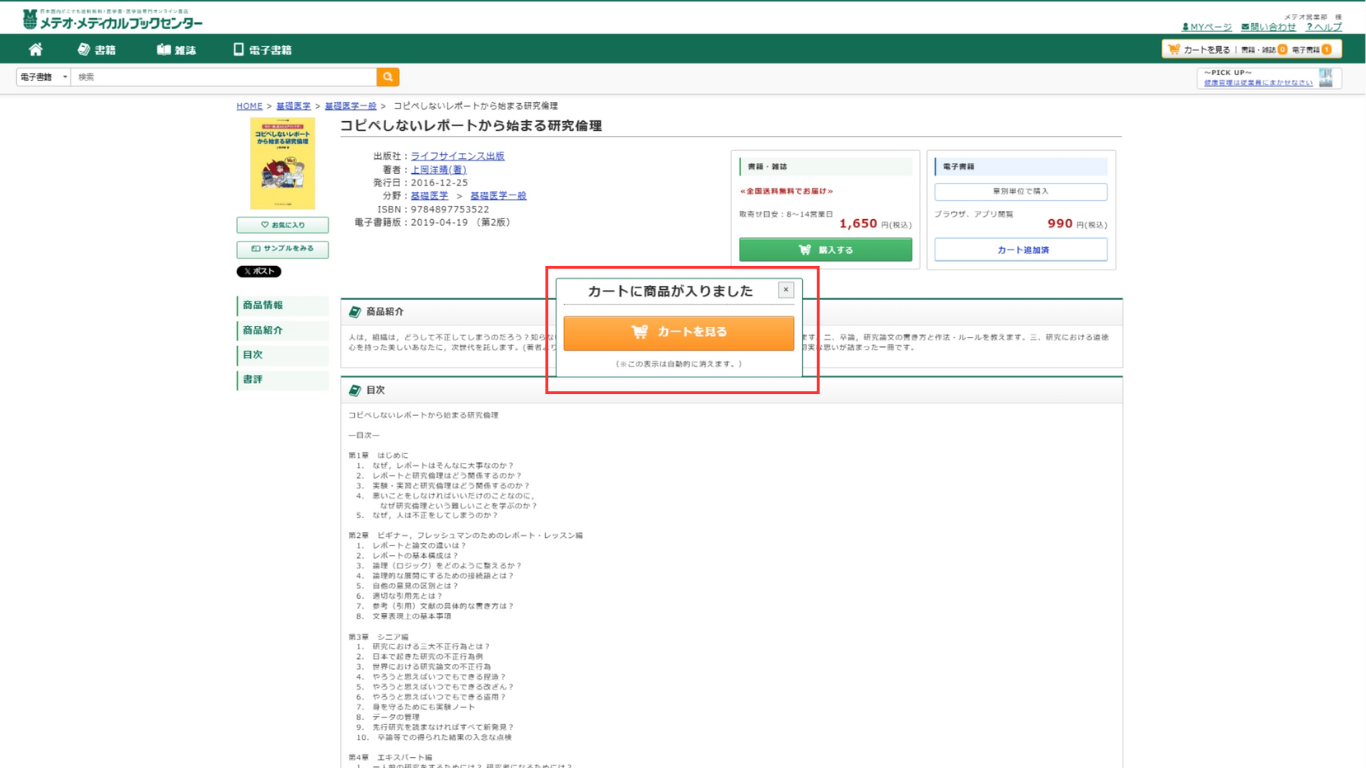Open the 書籍 menu in the navigation bar
Viewport: 1366px width, 768px height.
[97, 49]
